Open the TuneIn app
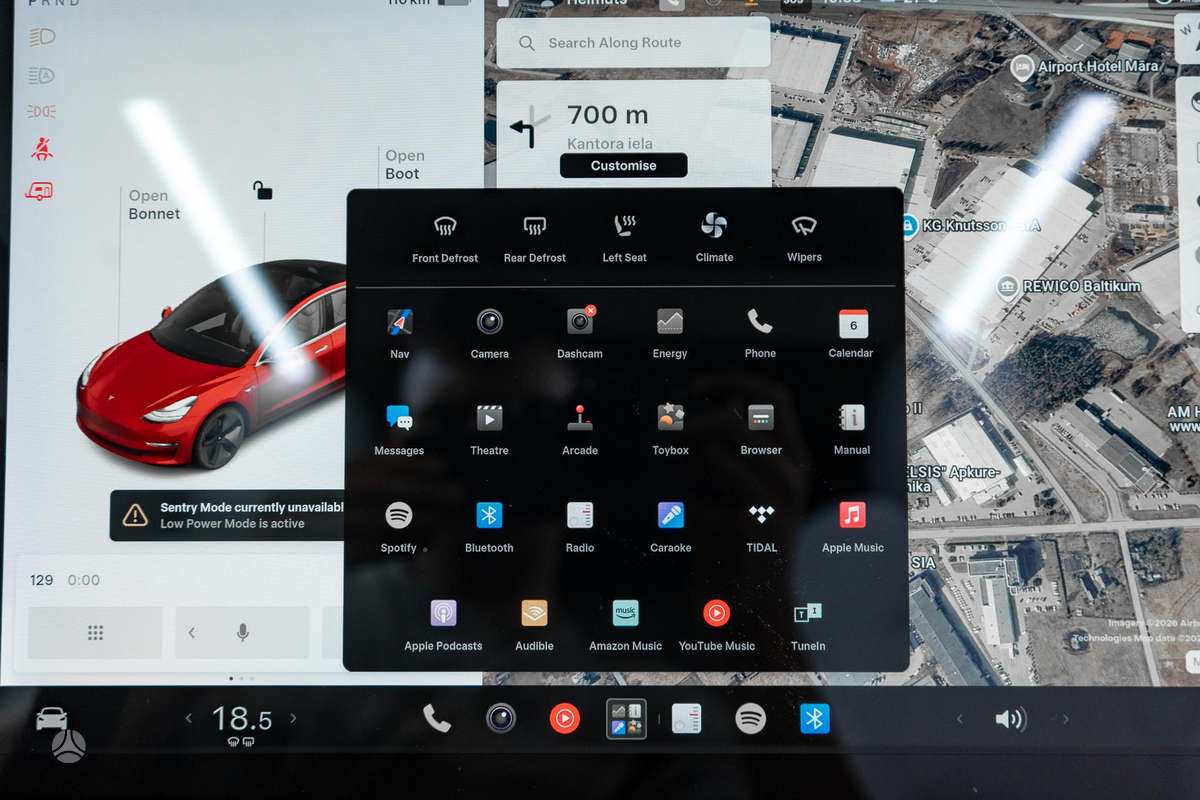Screen dimensions: 1200x800 click(x=808, y=626)
